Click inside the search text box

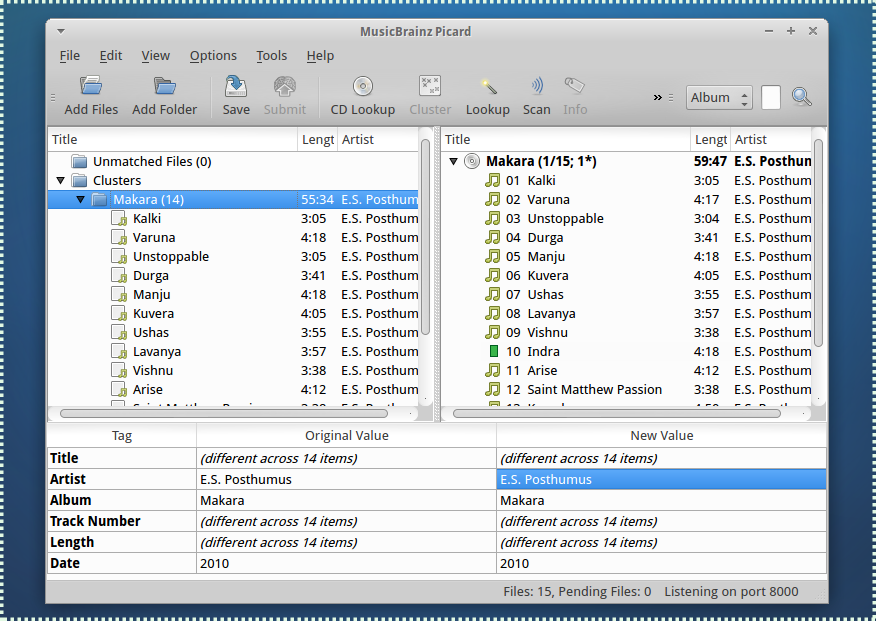(x=770, y=97)
